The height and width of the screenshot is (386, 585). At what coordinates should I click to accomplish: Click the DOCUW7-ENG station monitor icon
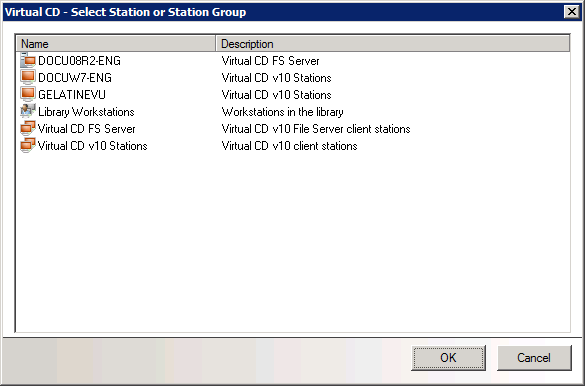(28, 78)
